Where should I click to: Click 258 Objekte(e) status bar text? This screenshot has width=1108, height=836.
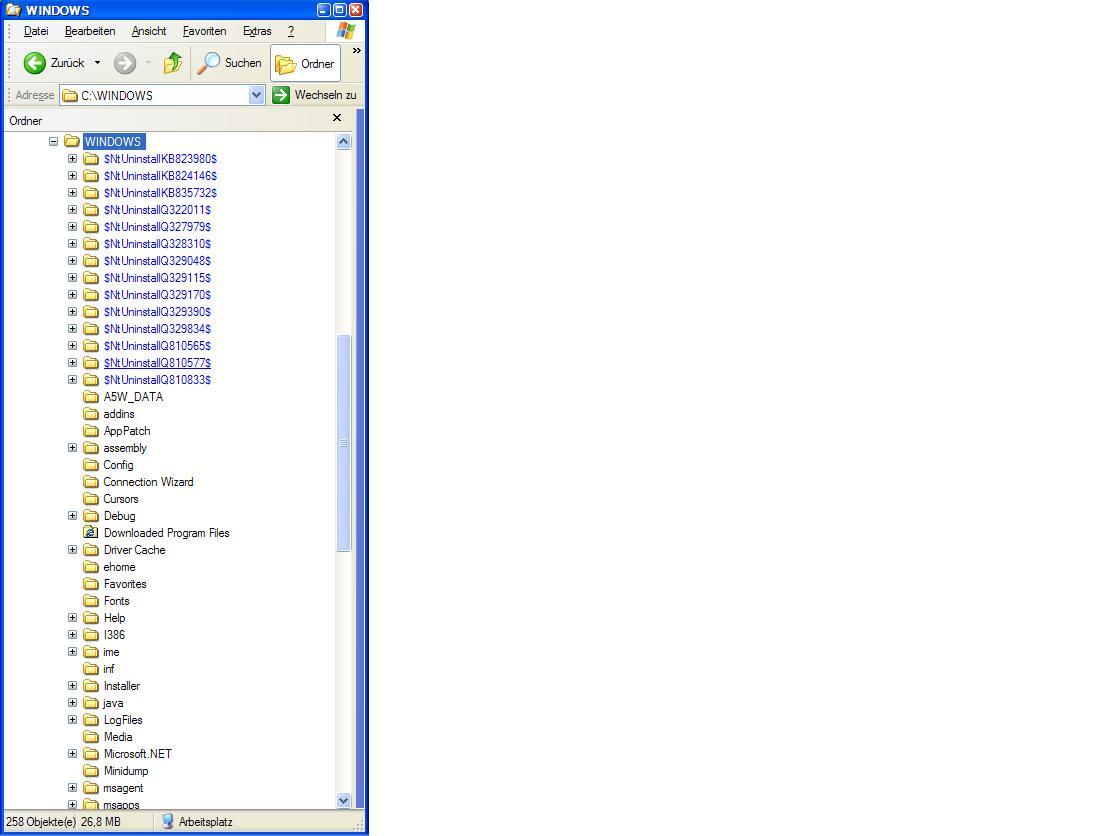(41, 822)
